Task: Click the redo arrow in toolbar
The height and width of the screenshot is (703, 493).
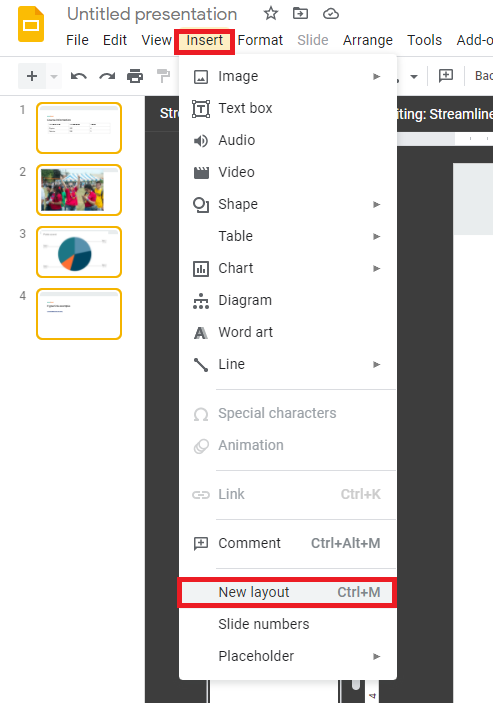Action: click(x=107, y=76)
